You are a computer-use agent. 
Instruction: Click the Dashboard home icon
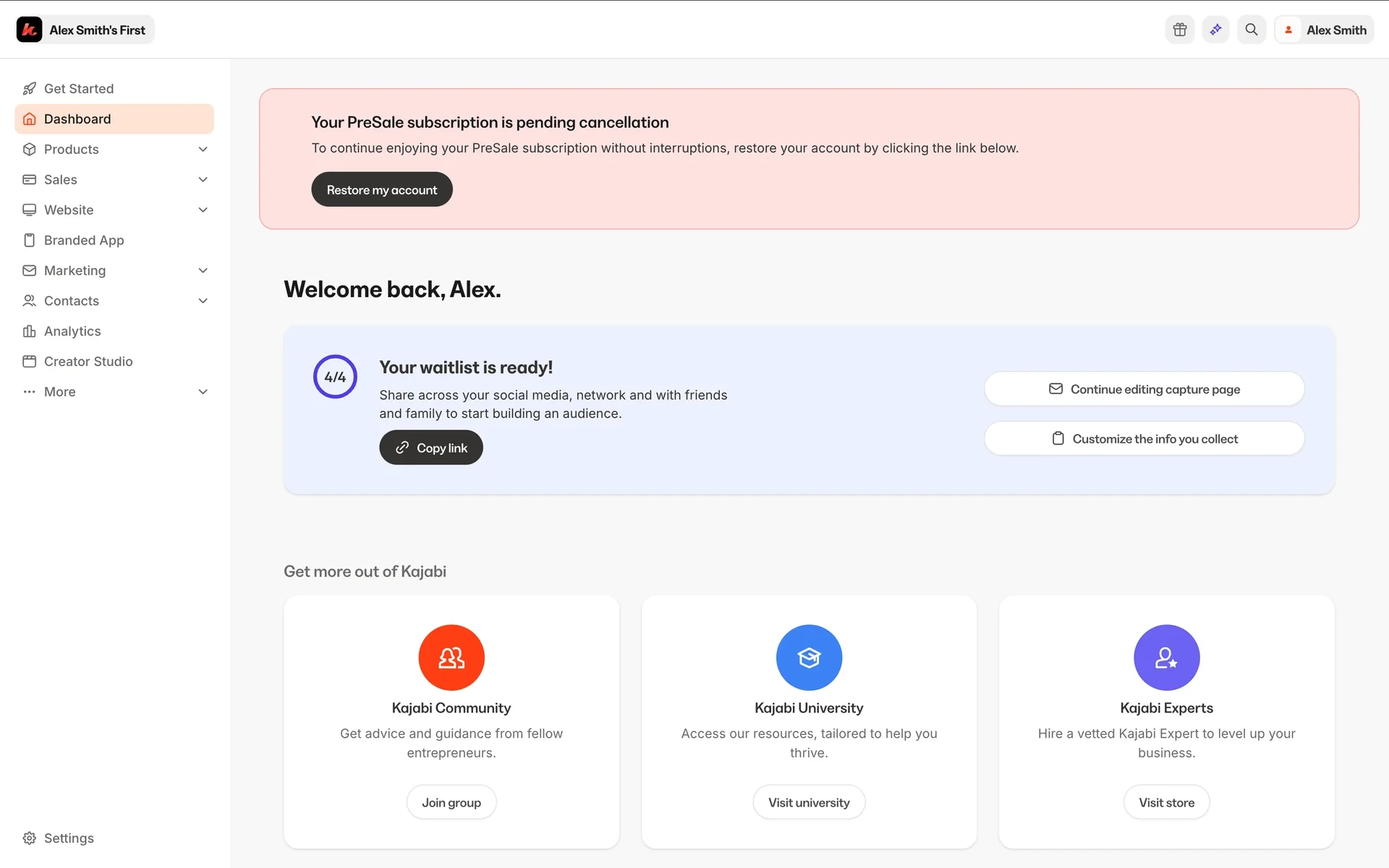coord(29,119)
